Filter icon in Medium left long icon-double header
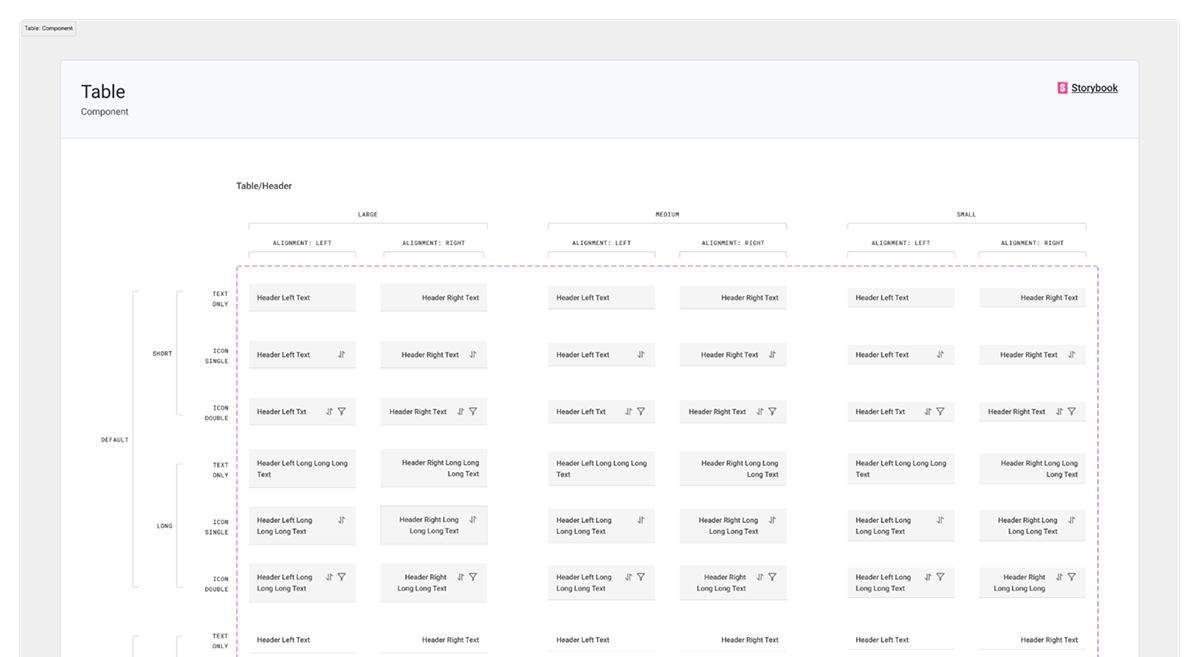1200x657 pixels. 641,577
